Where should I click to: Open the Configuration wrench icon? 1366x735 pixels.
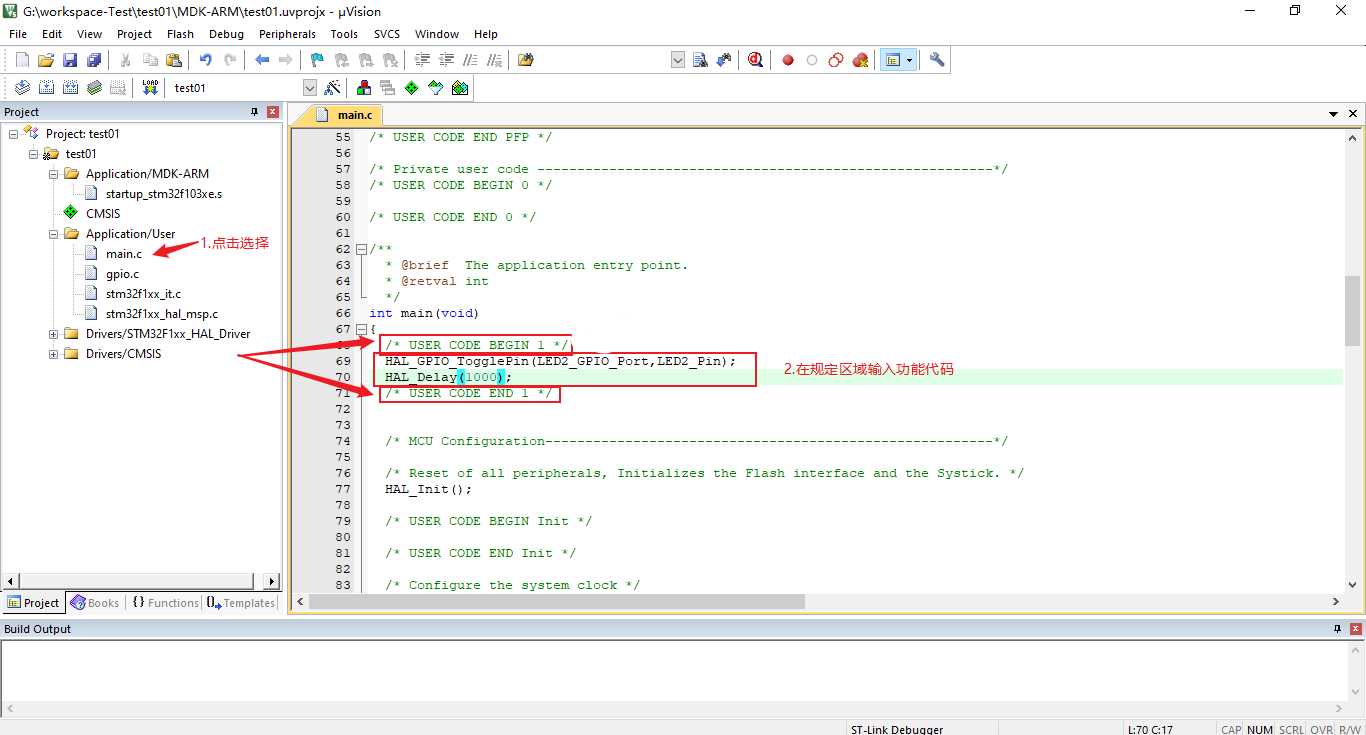click(x=937, y=60)
